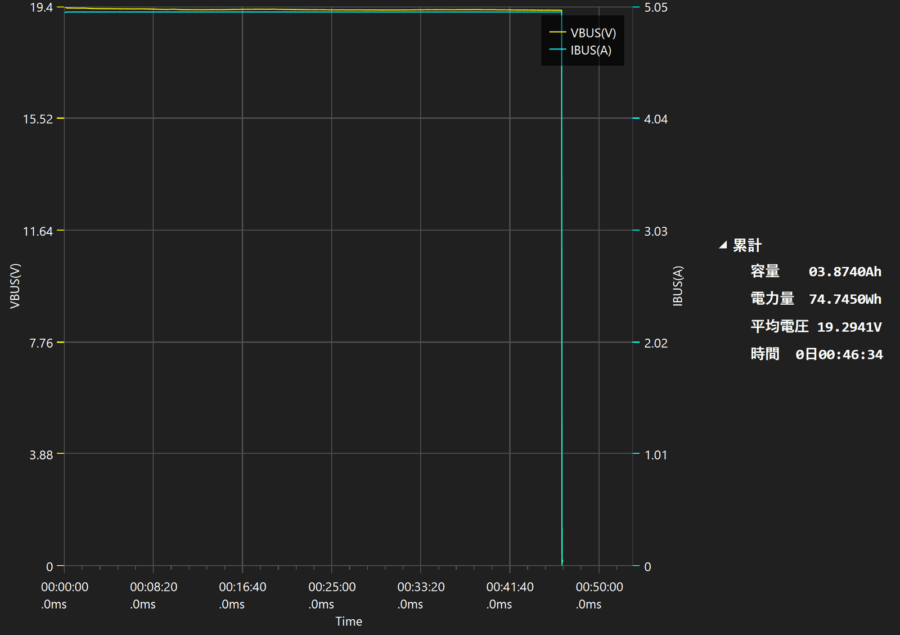Click the right IBUS(A) axis title
900x635 pixels.
[x=678, y=287]
